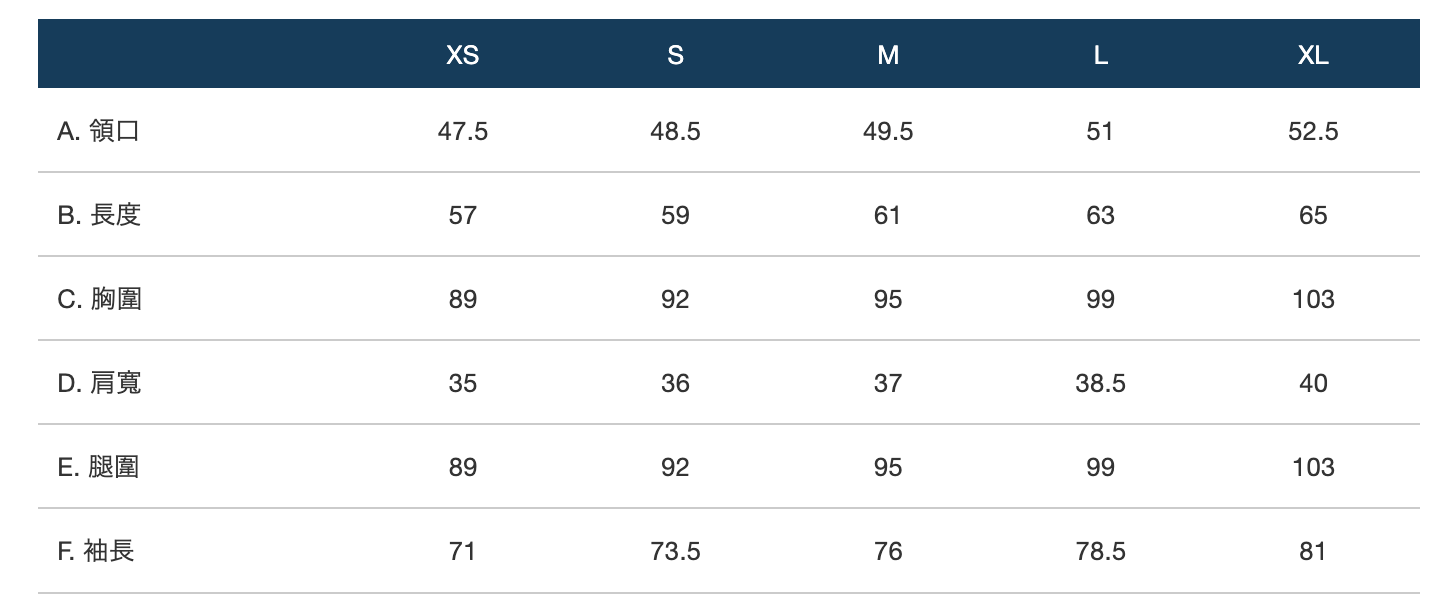Select the XL size column header
Image resolution: width=1454 pixels, height=616 pixels.
[1313, 56]
